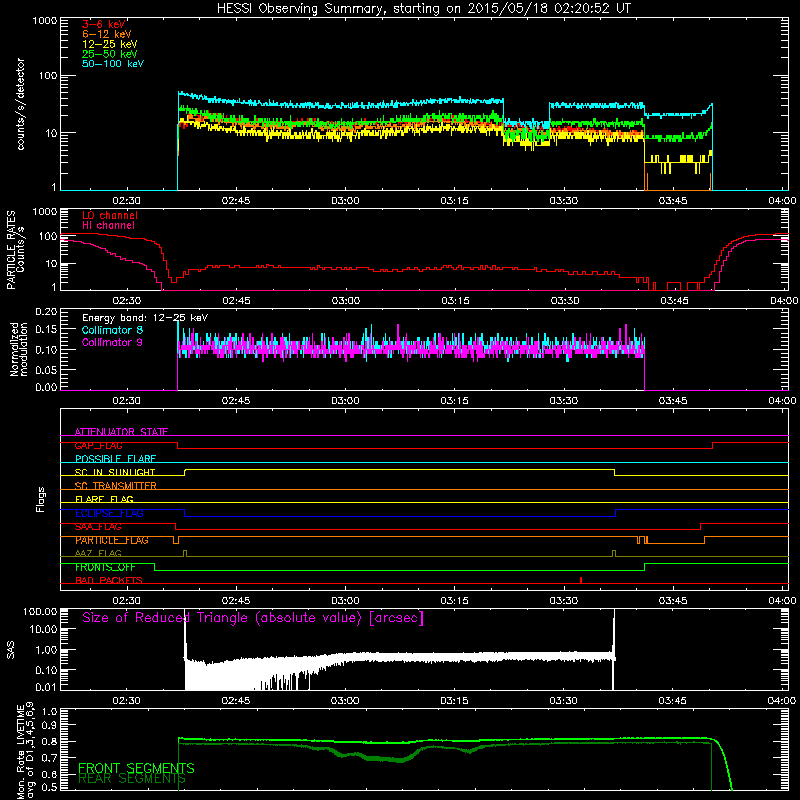Viewport: 800px width, 800px height.
Task: Select the Collimator 8 legend label
Action: 112,330
